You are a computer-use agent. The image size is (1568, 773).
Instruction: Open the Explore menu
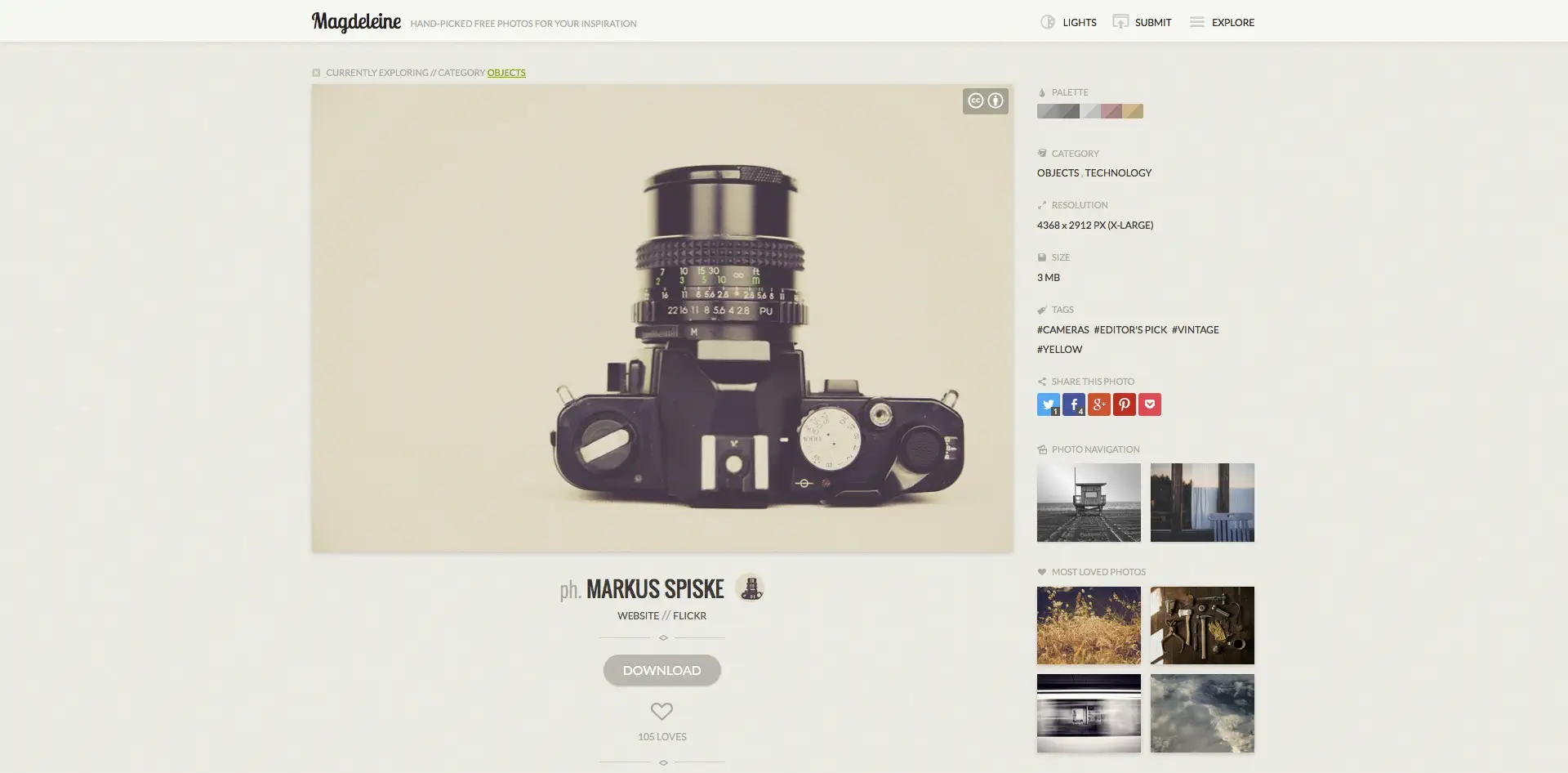click(1222, 22)
